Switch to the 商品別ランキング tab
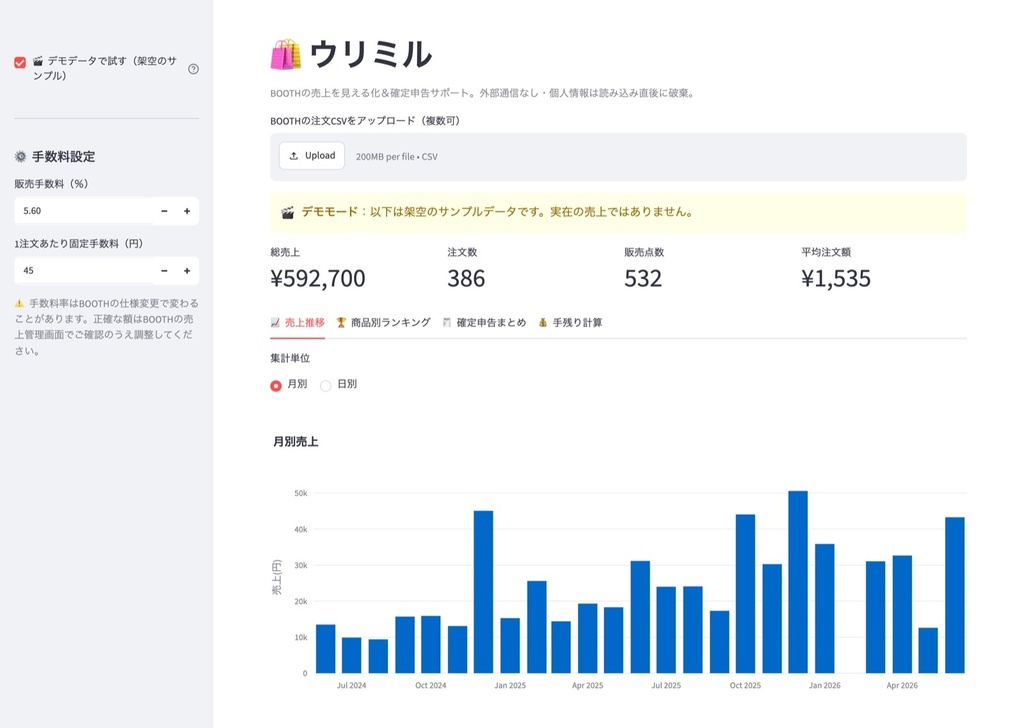 (383, 323)
